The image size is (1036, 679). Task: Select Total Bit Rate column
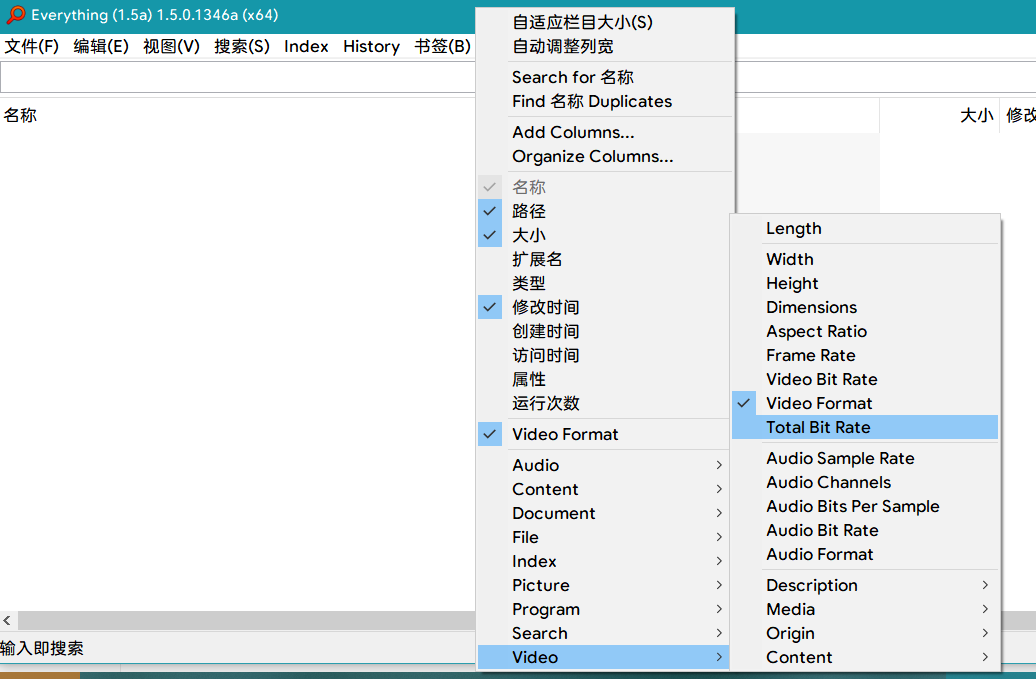[x=818, y=427]
